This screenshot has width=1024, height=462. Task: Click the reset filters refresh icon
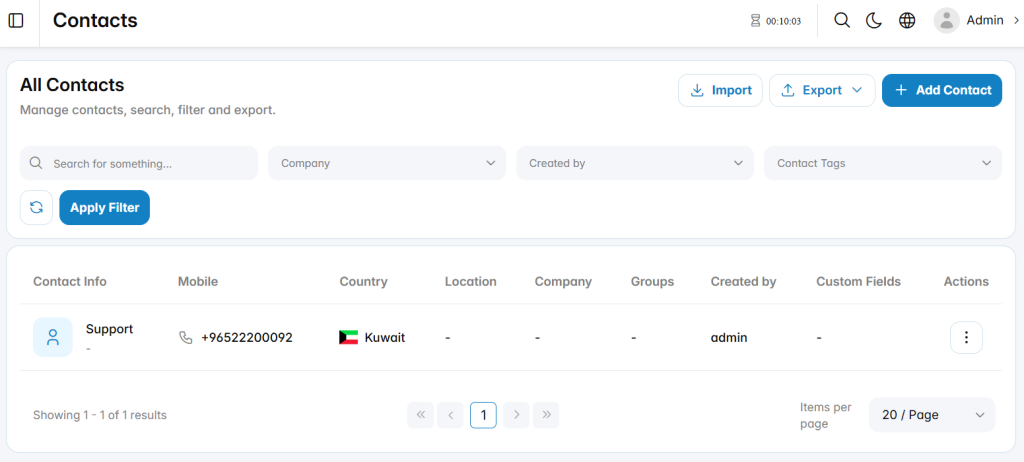[37, 208]
